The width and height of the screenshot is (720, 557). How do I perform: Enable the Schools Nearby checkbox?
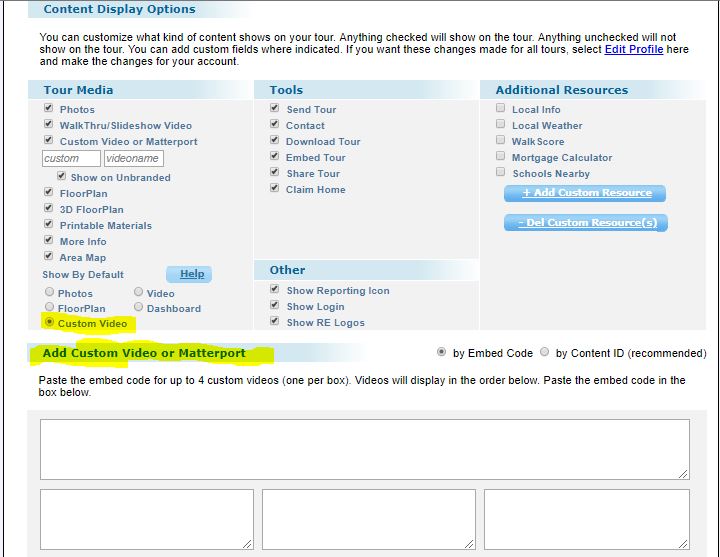(501, 173)
